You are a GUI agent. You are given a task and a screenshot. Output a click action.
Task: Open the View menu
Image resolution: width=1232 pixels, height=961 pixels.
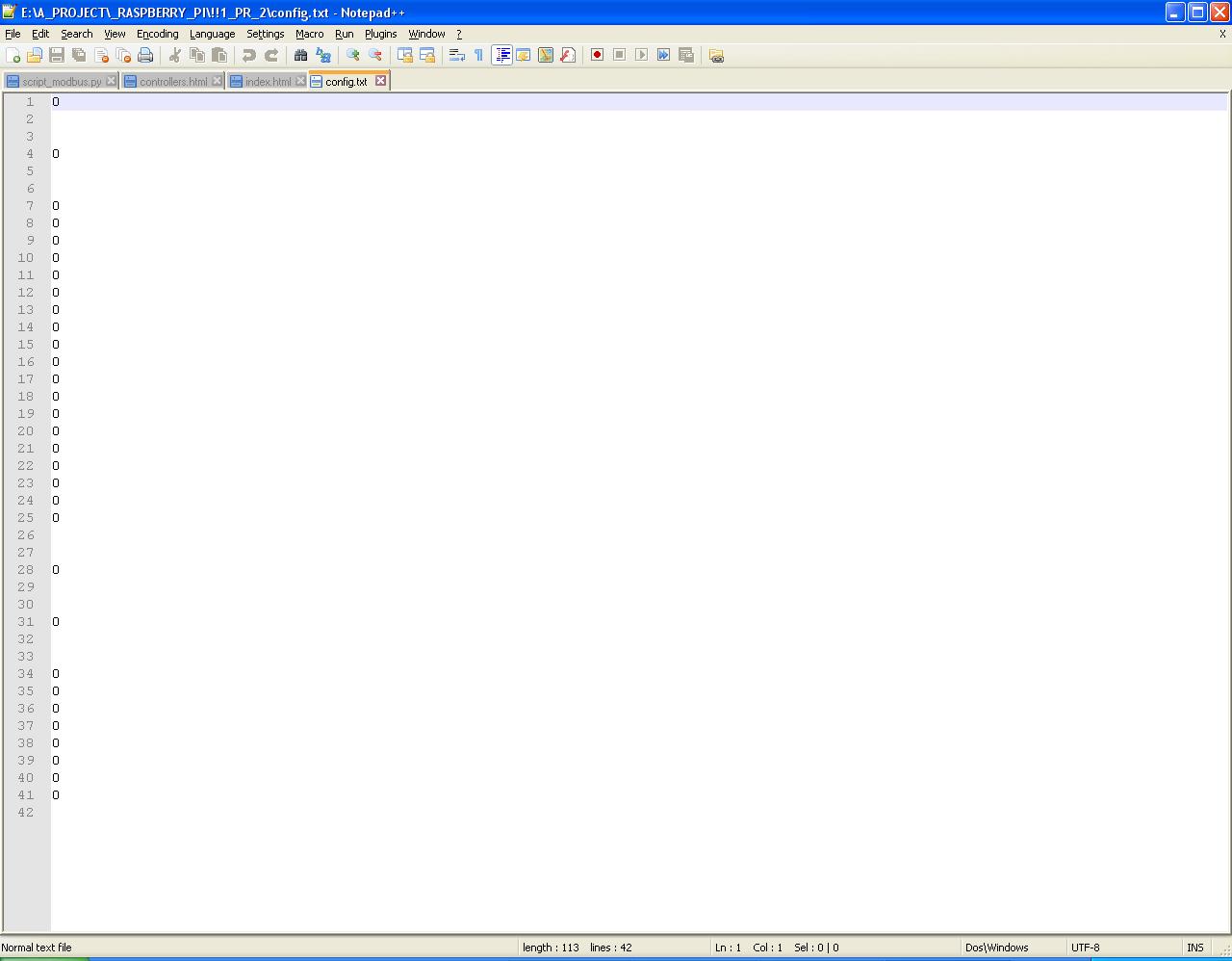[x=115, y=34]
